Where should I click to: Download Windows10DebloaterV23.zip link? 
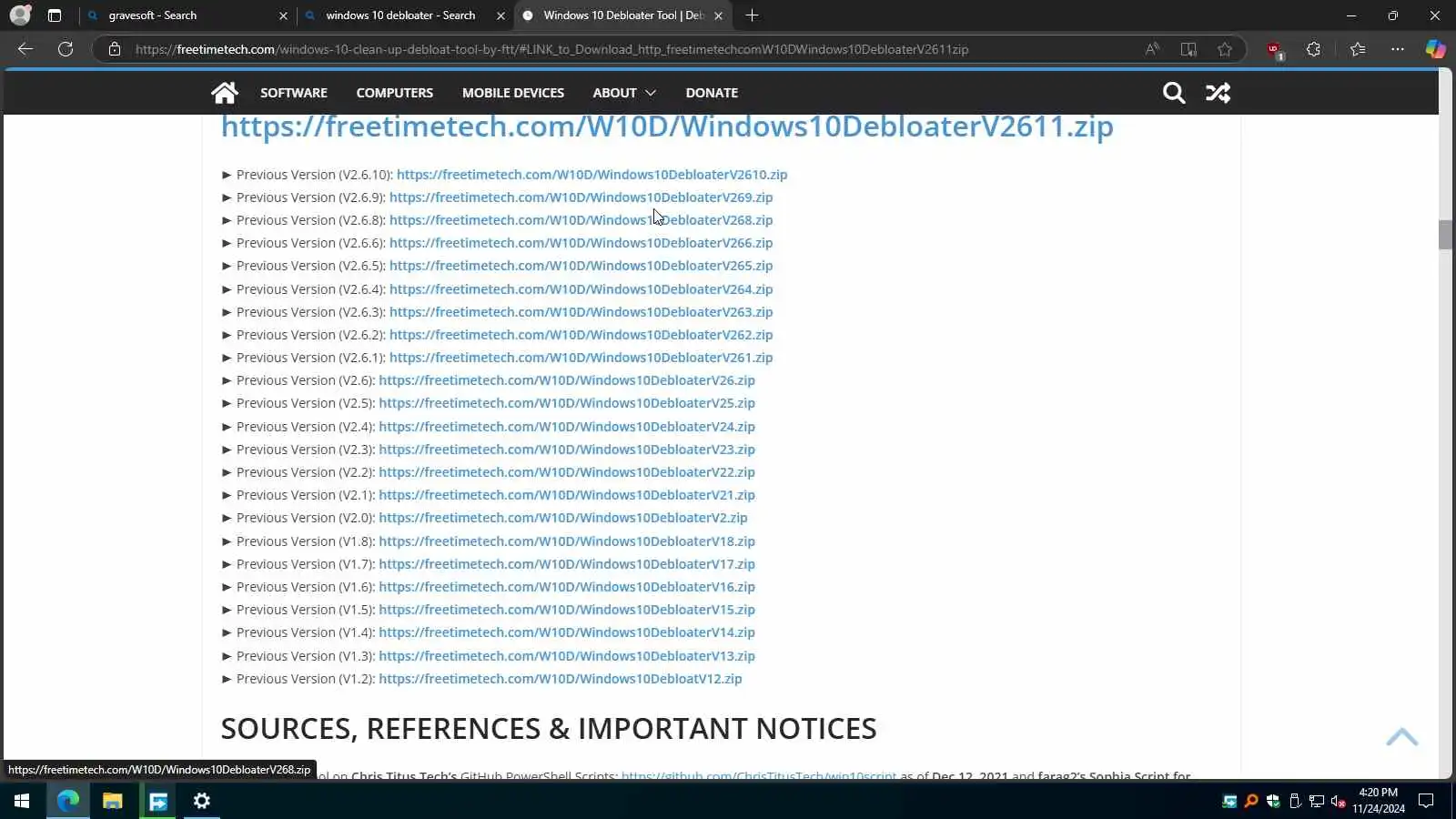click(x=567, y=450)
